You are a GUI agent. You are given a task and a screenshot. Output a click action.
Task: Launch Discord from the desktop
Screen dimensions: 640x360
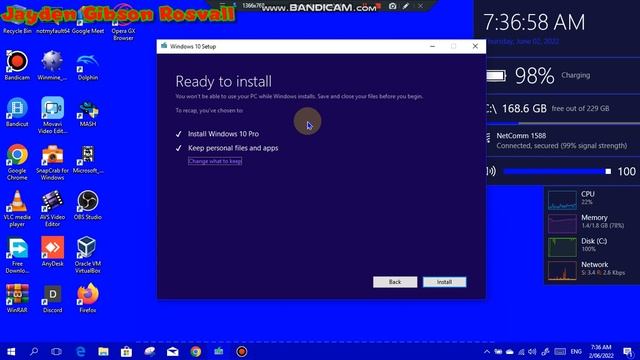[53, 298]
